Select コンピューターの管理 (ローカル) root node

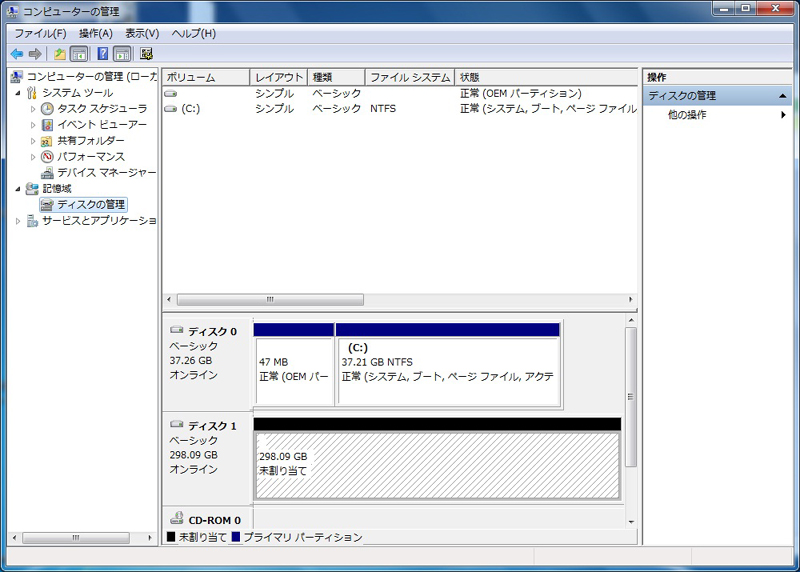84,77
